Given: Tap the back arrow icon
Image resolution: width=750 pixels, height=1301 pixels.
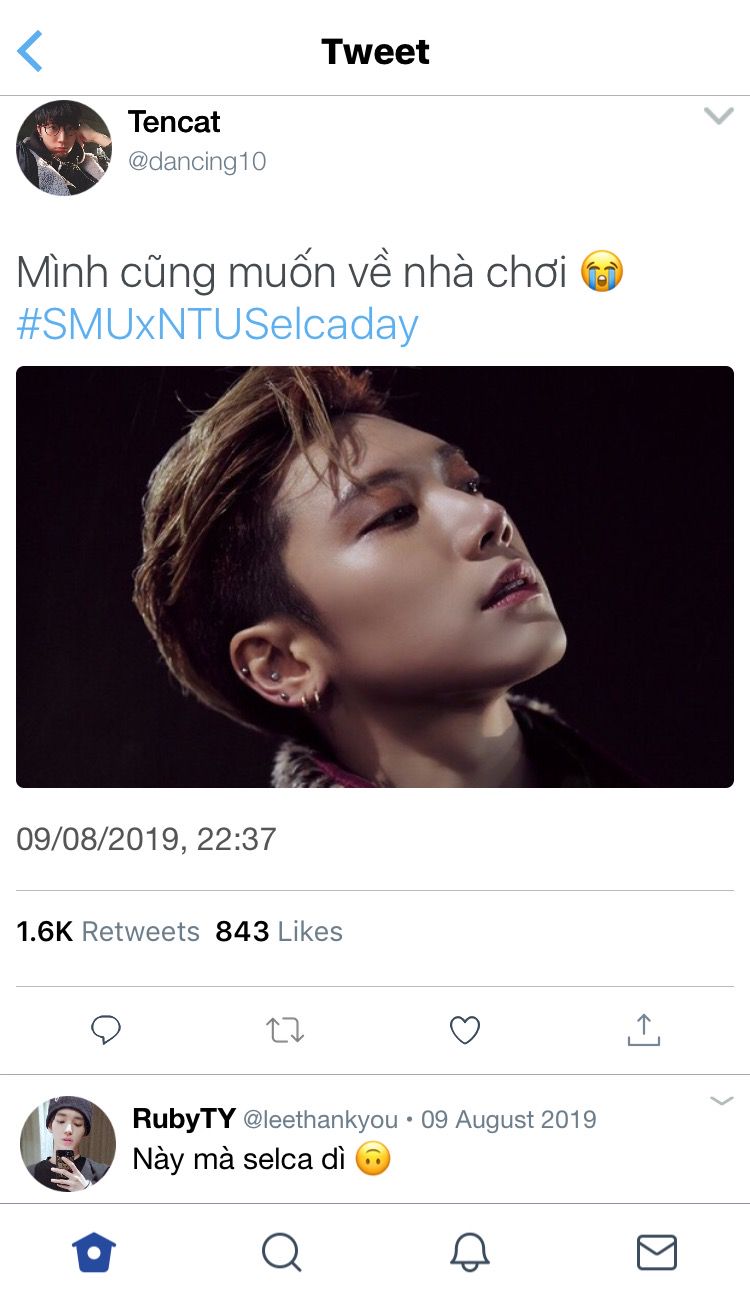Looking at the screenshot, I should [x=31, y=51].
